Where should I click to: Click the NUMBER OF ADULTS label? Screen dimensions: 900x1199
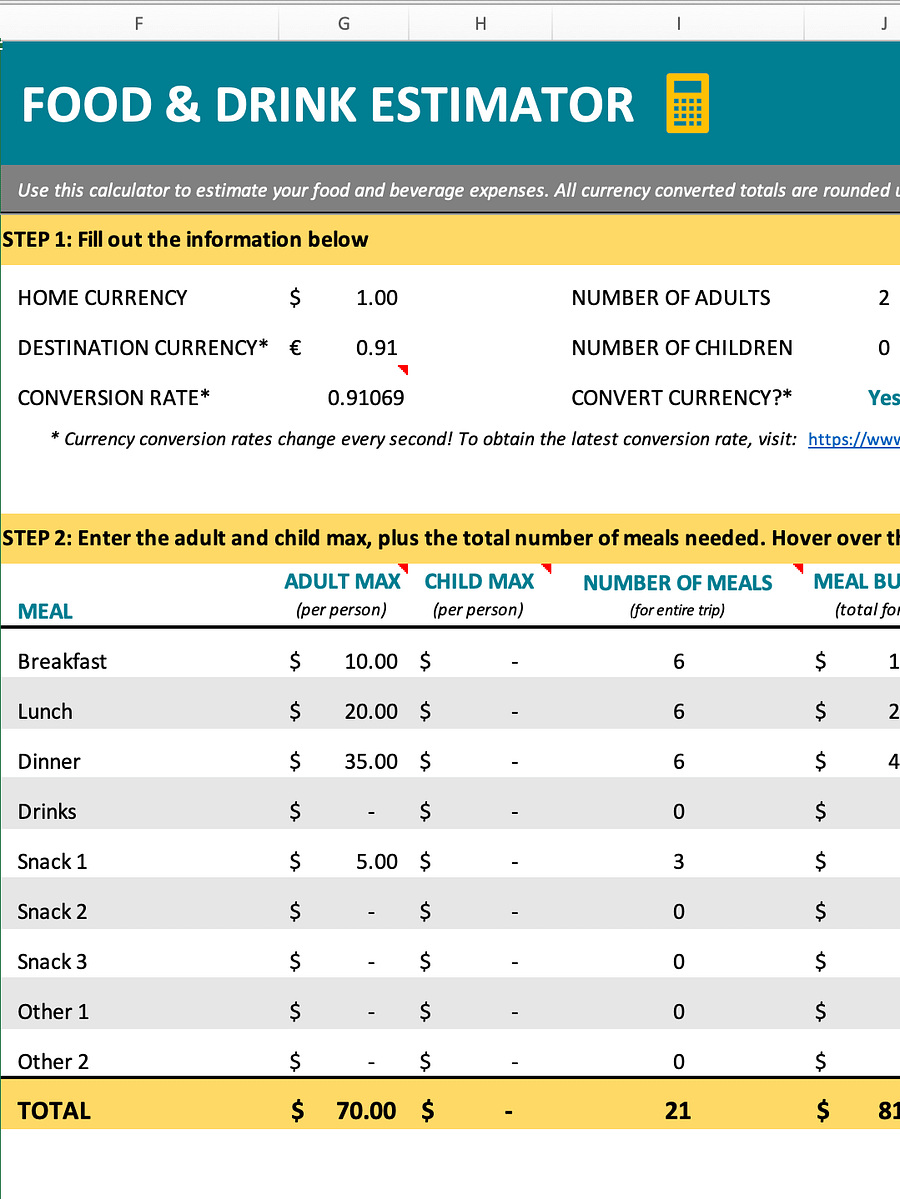coord(671,297)
